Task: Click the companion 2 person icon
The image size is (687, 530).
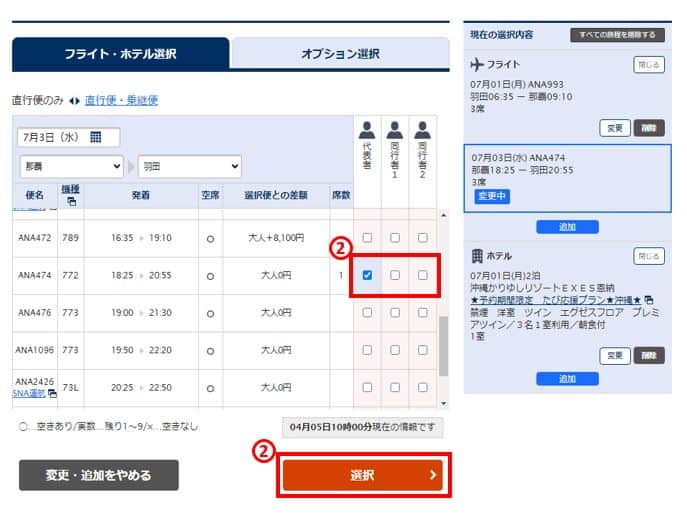Action: click(422, 128)
